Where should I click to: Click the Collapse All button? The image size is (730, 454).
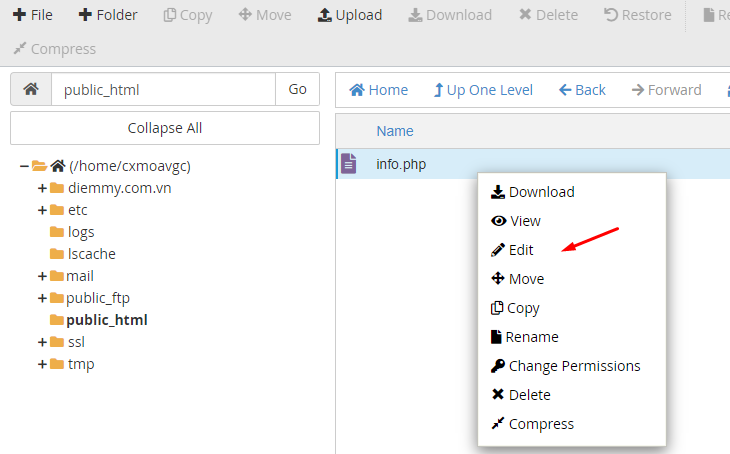(165, 128)
